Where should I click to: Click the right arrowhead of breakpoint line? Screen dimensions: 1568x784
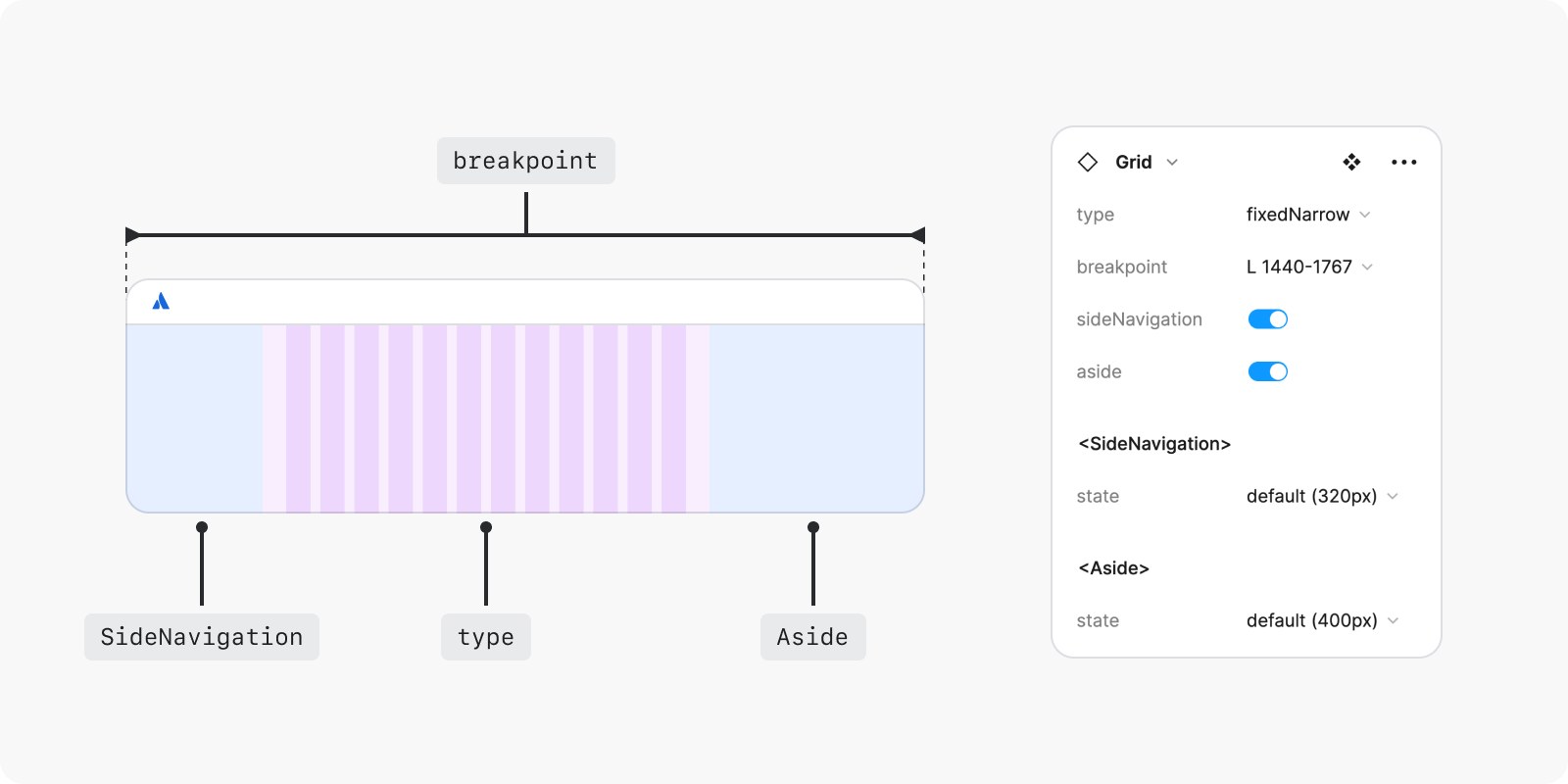(918, 235)
